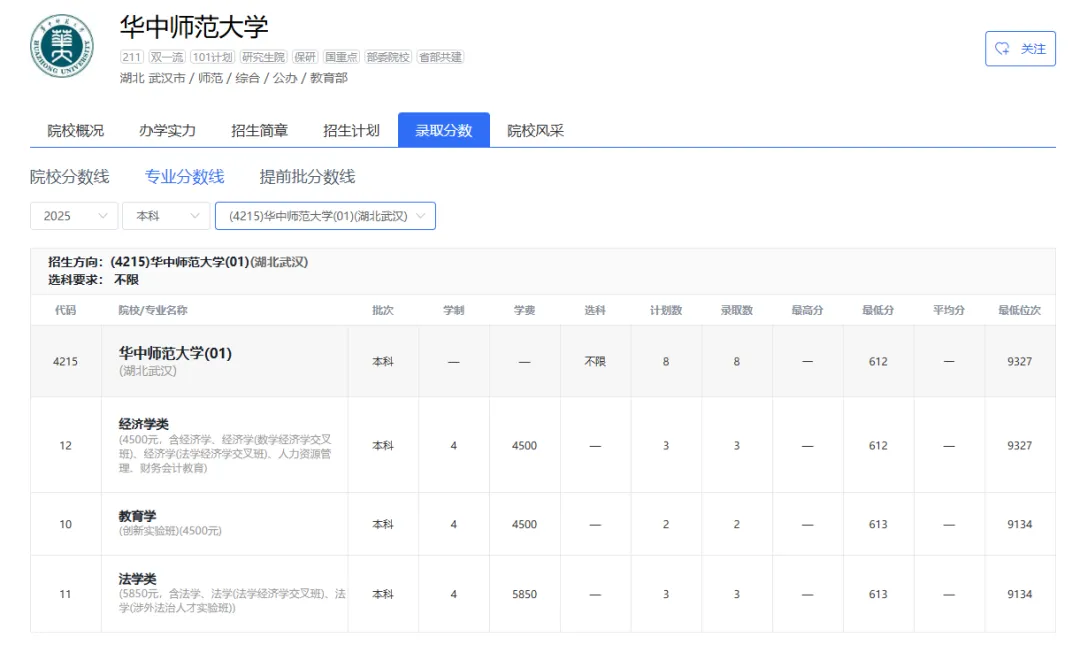Screen dimensions: 1080x645
Task: Expand the (4215)华中师范大学(01) direction dropdown
Action: [x=325, y=216]
